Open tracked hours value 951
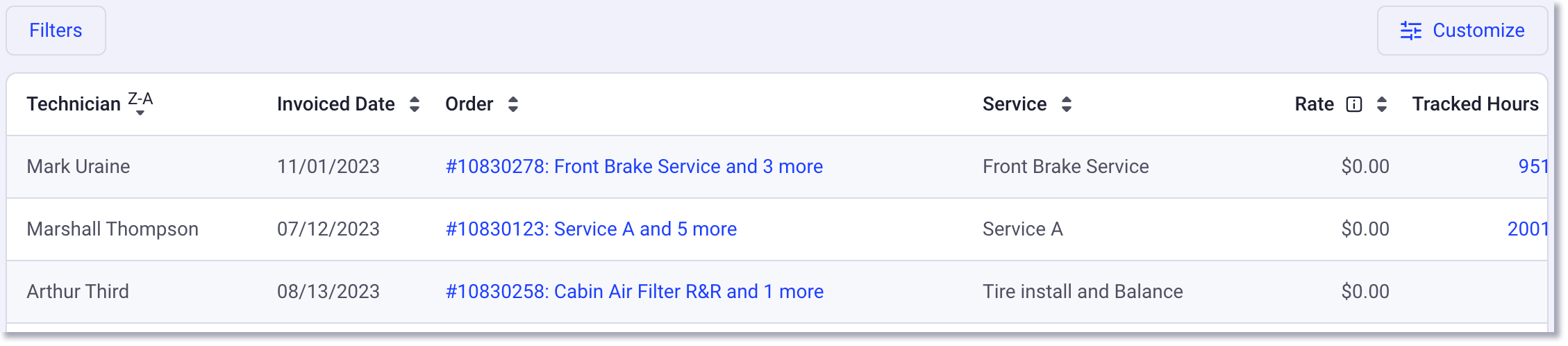Screen dimensions: 1568x346 (1533, 167)
